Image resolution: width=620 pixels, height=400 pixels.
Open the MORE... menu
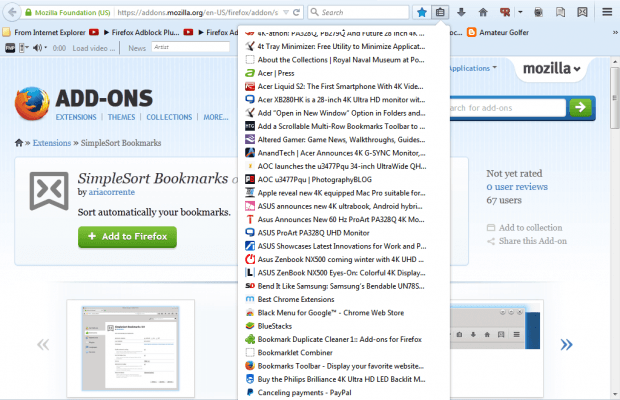click(x=216, y=117)
